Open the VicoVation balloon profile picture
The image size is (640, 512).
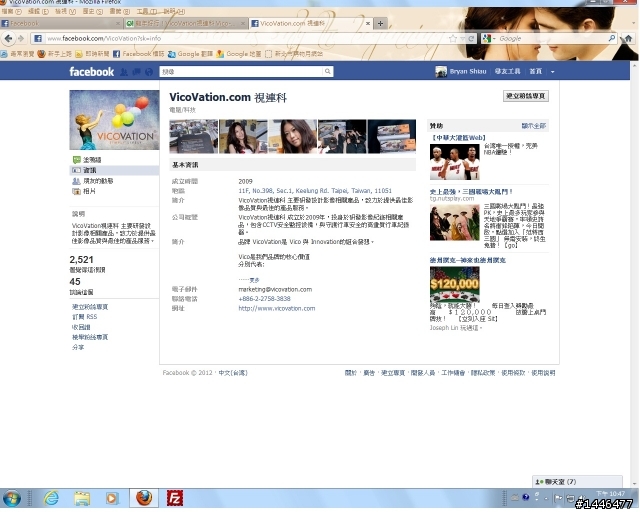114,120
